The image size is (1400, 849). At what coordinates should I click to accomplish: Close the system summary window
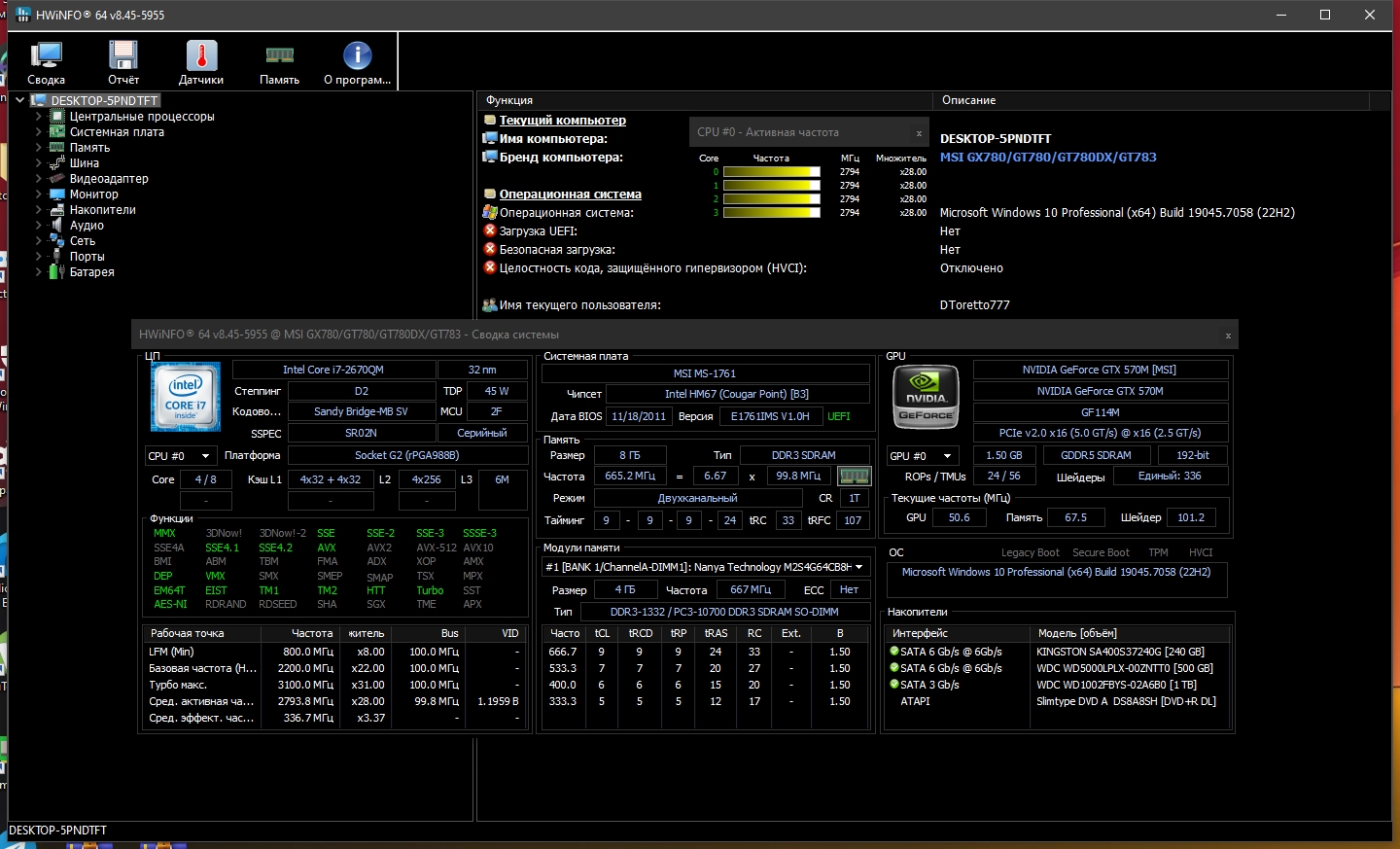[1228, 336]
